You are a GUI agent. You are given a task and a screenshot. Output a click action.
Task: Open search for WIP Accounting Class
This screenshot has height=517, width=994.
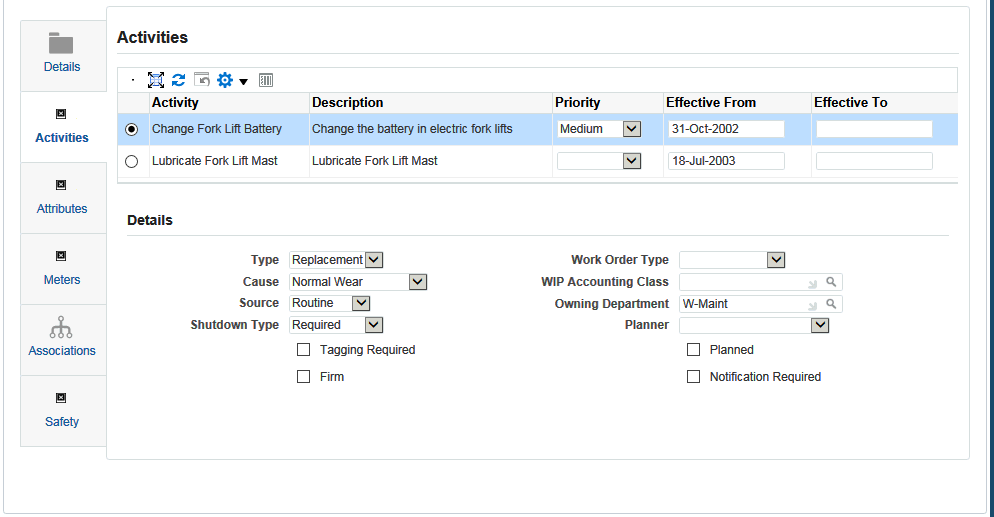click(x=831, y=282)
